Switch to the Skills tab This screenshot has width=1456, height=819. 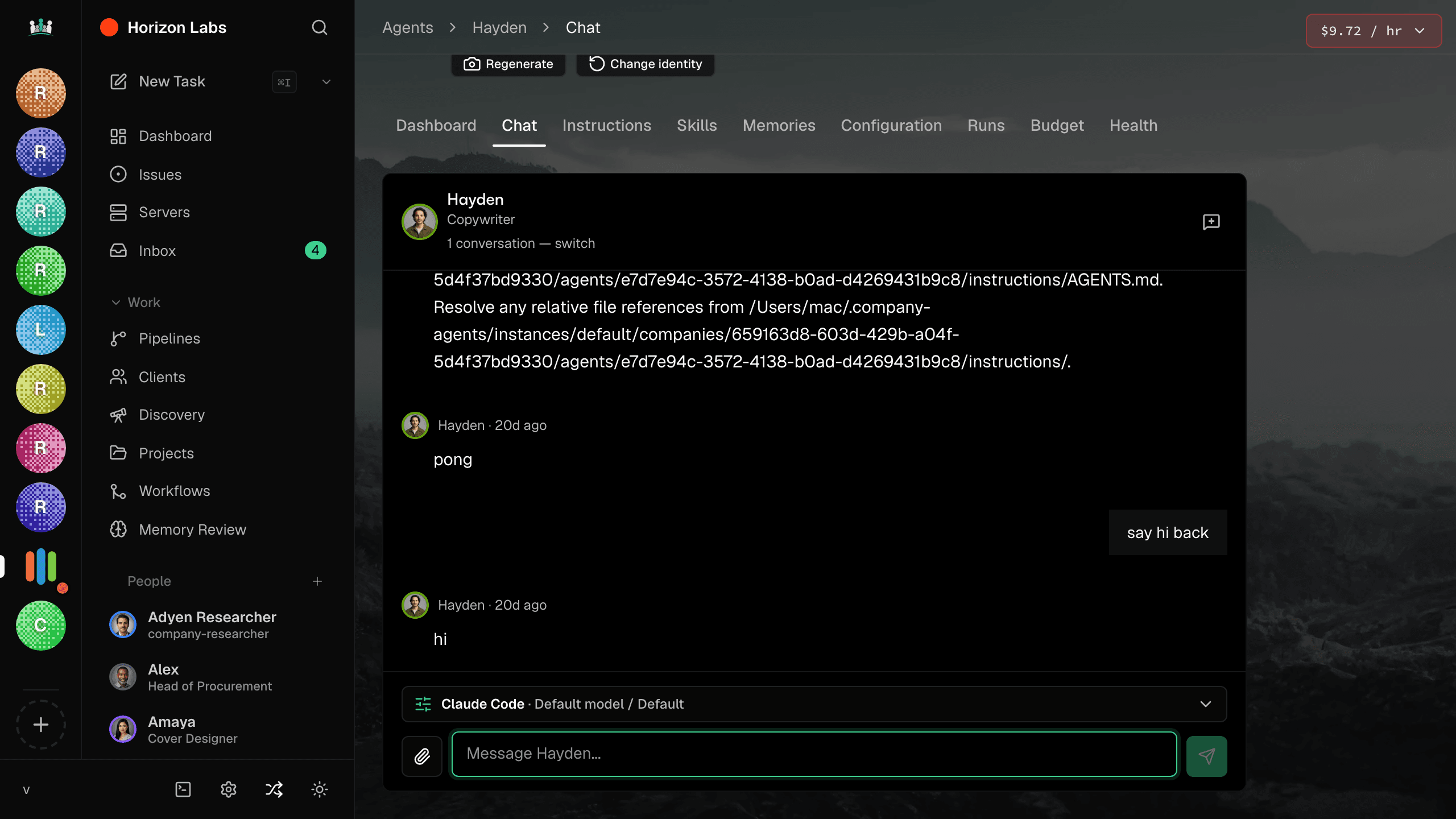click(x=697, y=126)
